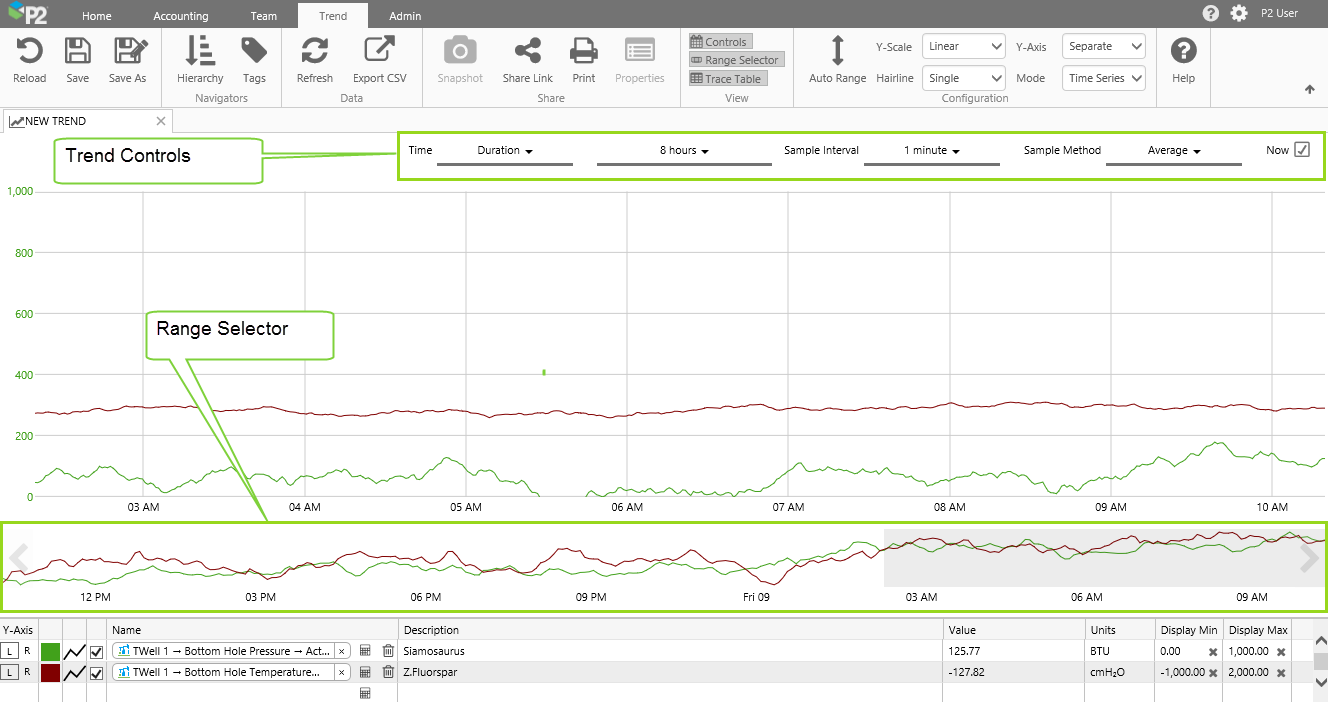Export trend data with Export CSV
This screenshot has height=702, width=1328.
pyautogui.click(x=379, y=51)
